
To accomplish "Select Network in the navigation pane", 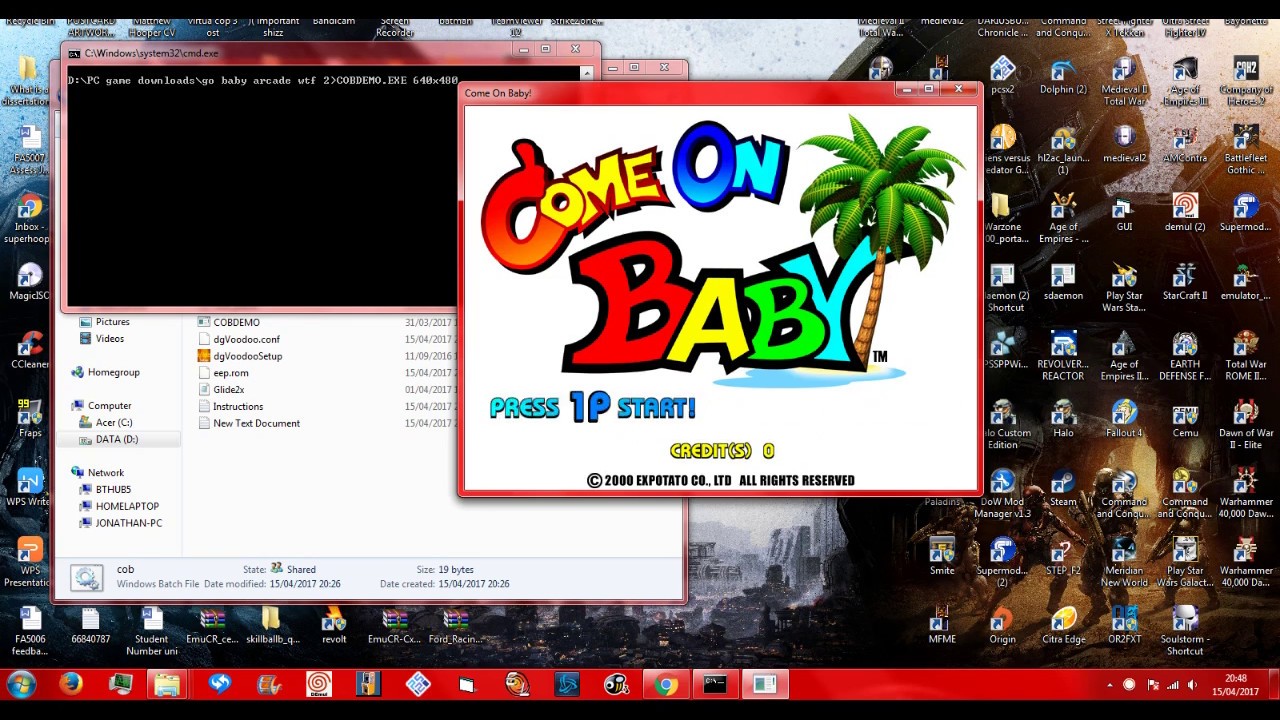I will [x=97, y=473].
